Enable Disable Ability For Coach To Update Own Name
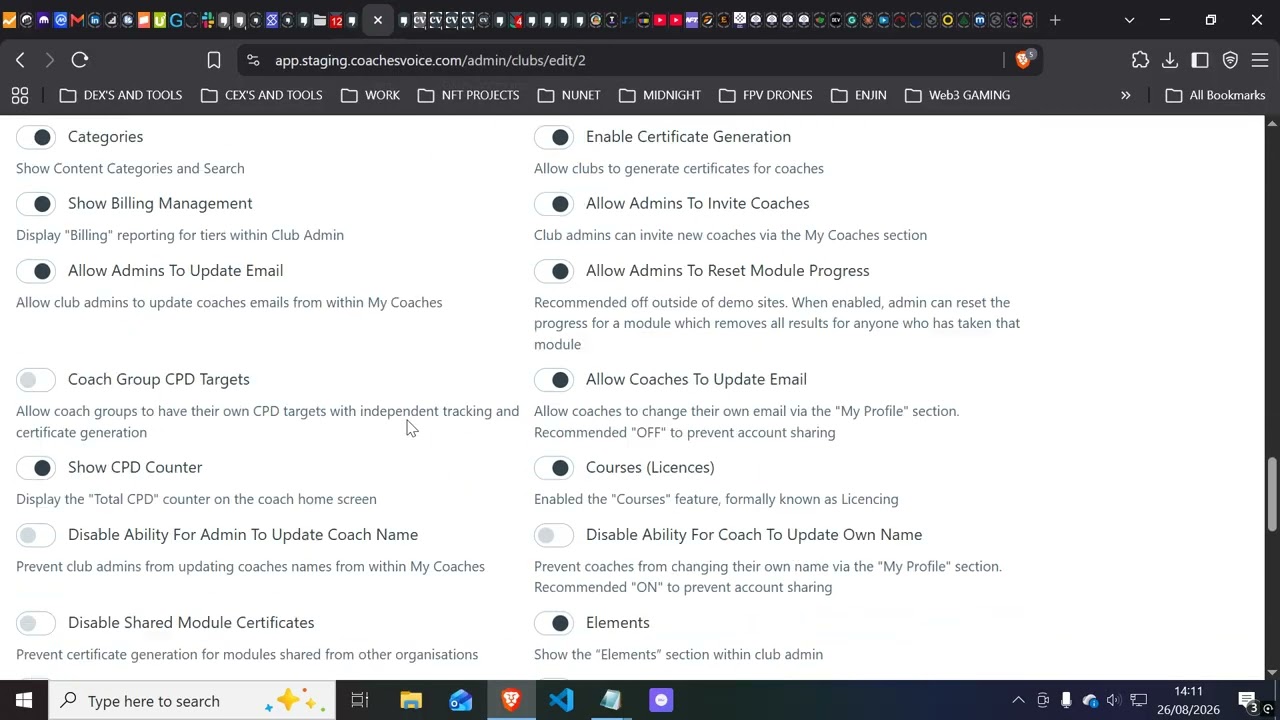The image size is (1280, 720). pyautogui.click(x=554, y=535)
